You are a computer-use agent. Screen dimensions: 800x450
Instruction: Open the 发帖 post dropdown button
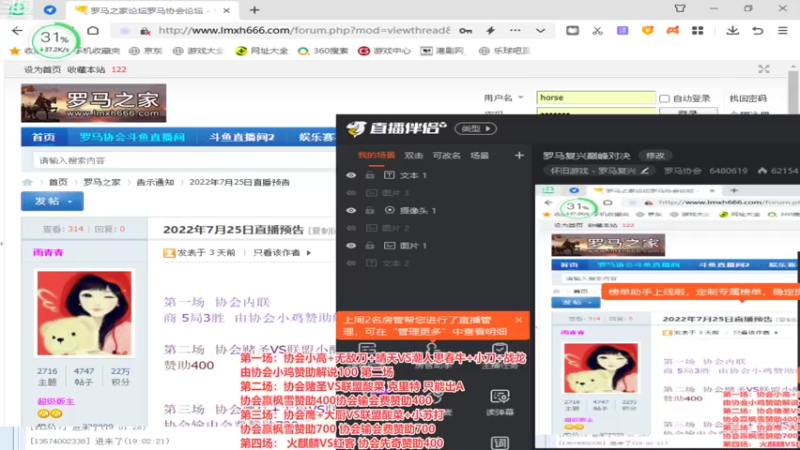coord(52,201)
